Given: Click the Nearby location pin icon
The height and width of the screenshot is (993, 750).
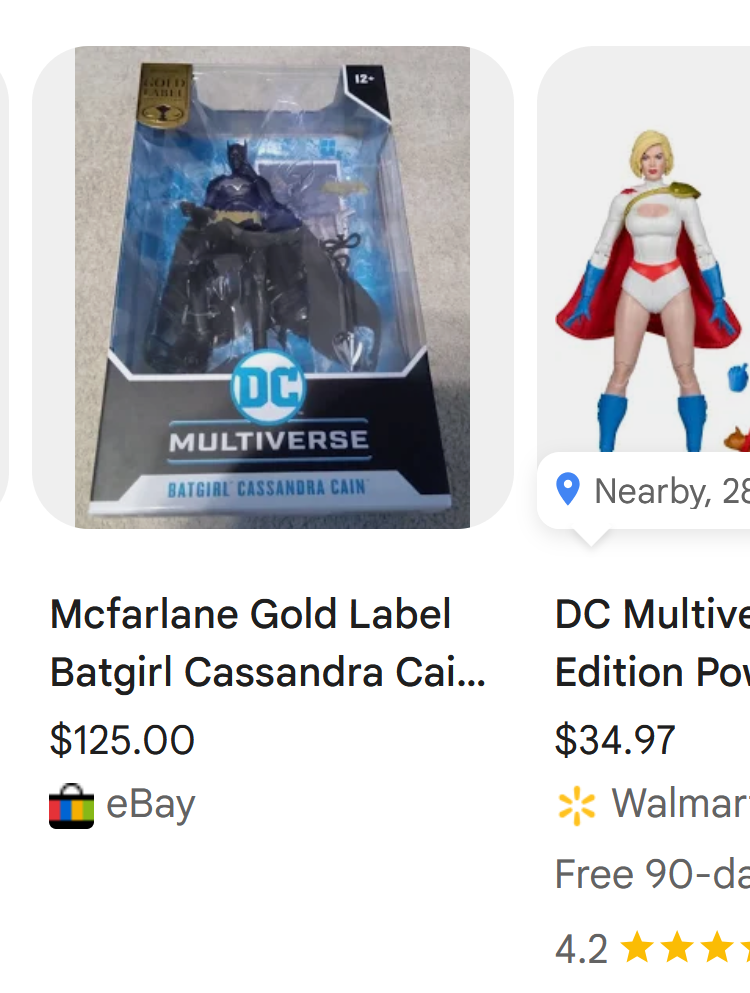Looking at the screenshot, I should coord(568,490).
